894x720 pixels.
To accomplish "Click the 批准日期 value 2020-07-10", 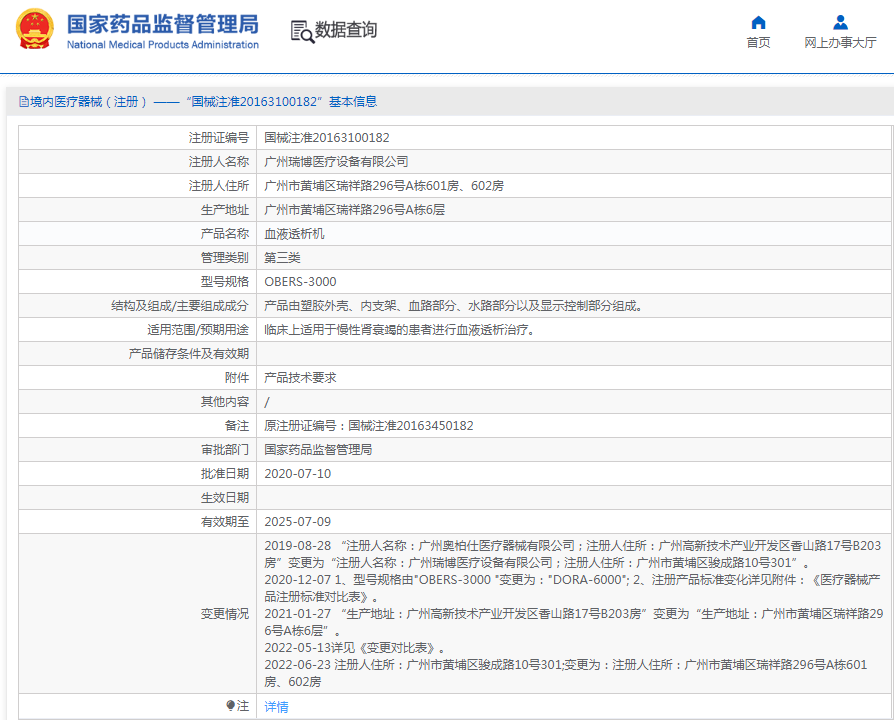I will [297, 474].
